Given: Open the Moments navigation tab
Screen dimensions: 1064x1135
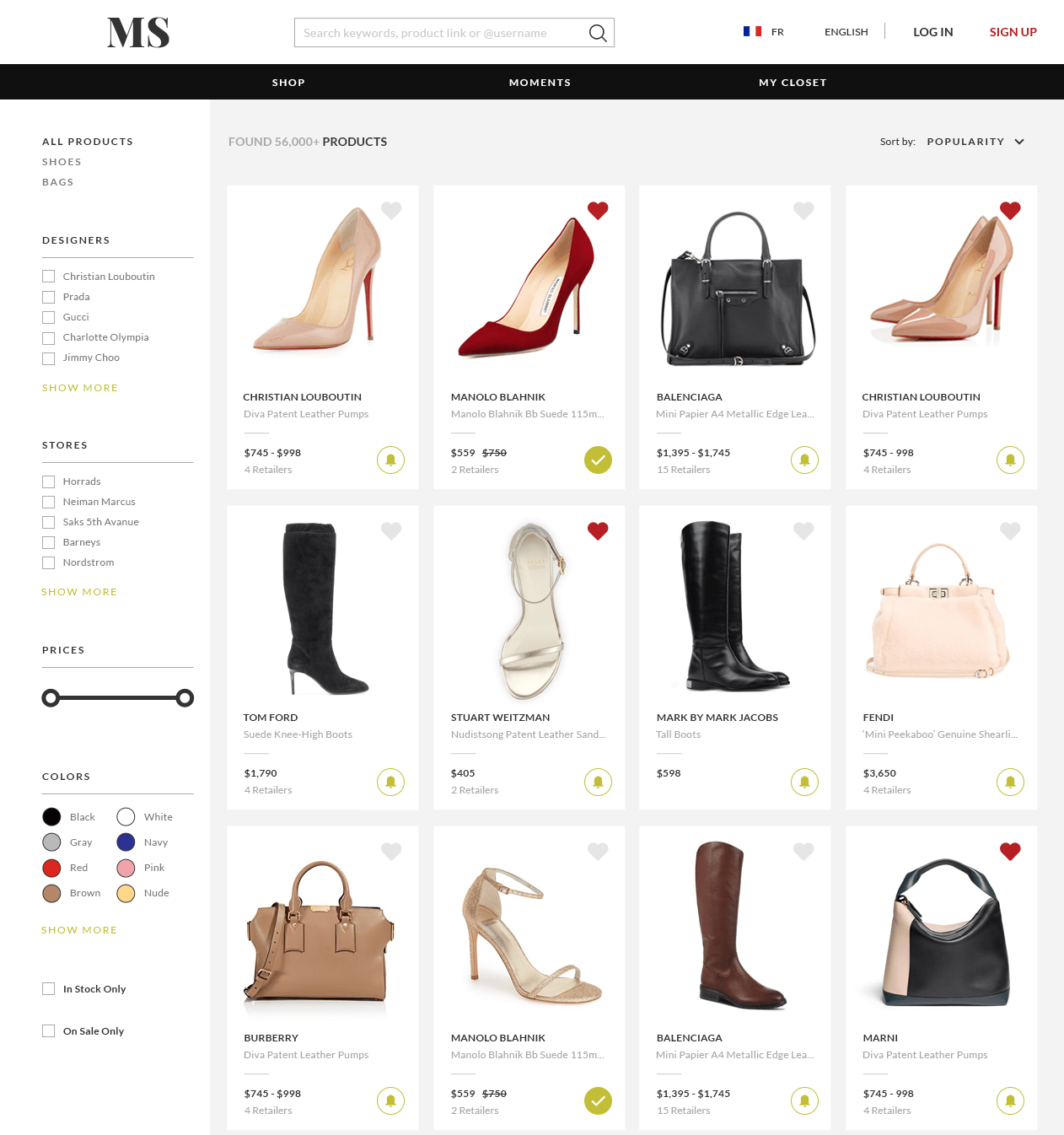Looking at the screenshot, I should point(540,83).
